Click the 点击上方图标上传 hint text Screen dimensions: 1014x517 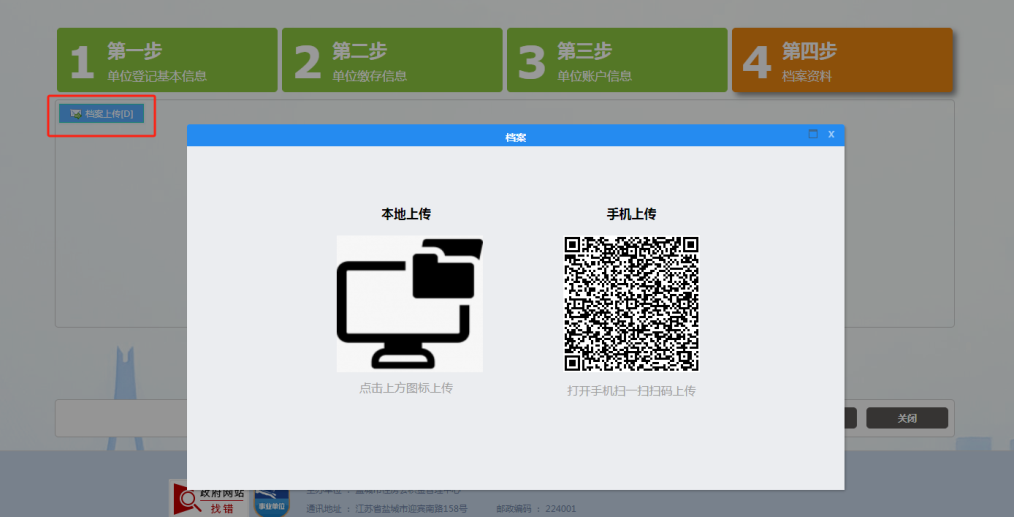point(406,388)
